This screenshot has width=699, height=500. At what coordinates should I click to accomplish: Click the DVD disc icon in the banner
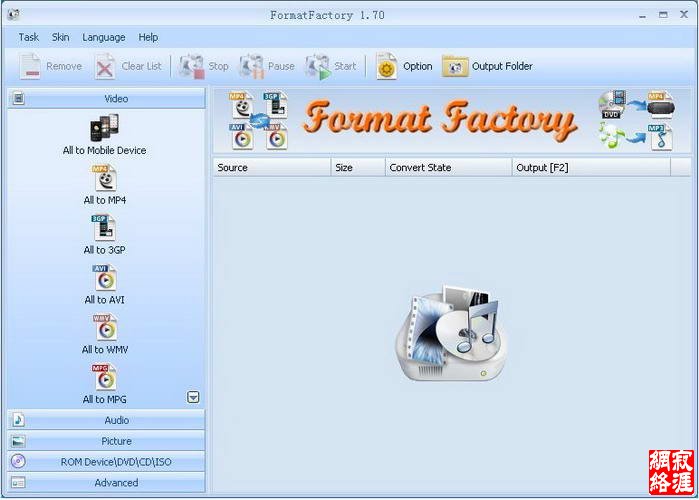(612, 105)
